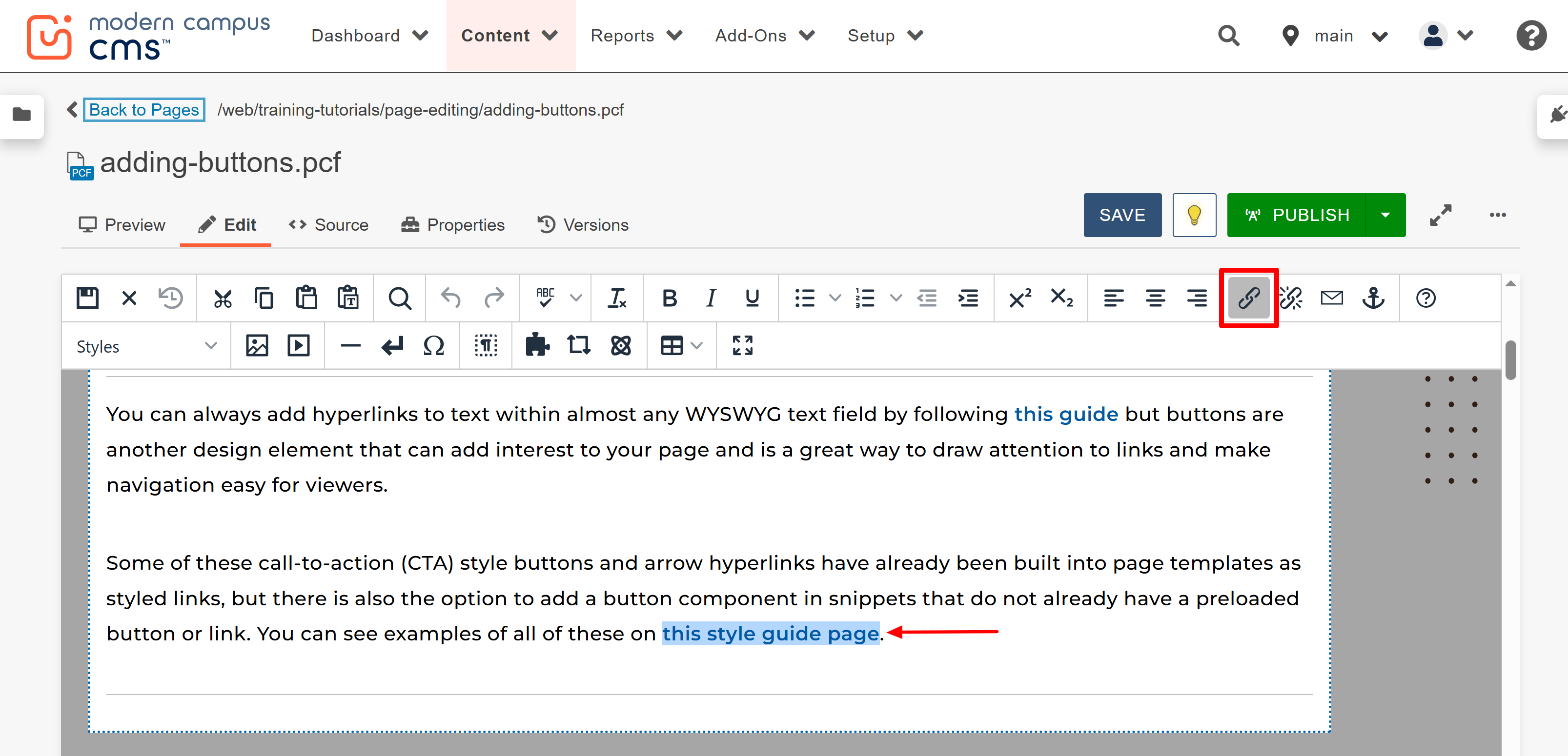The image size is (1568, 756).
Task: Insert a Mailto link
Action: [1332, 298]
